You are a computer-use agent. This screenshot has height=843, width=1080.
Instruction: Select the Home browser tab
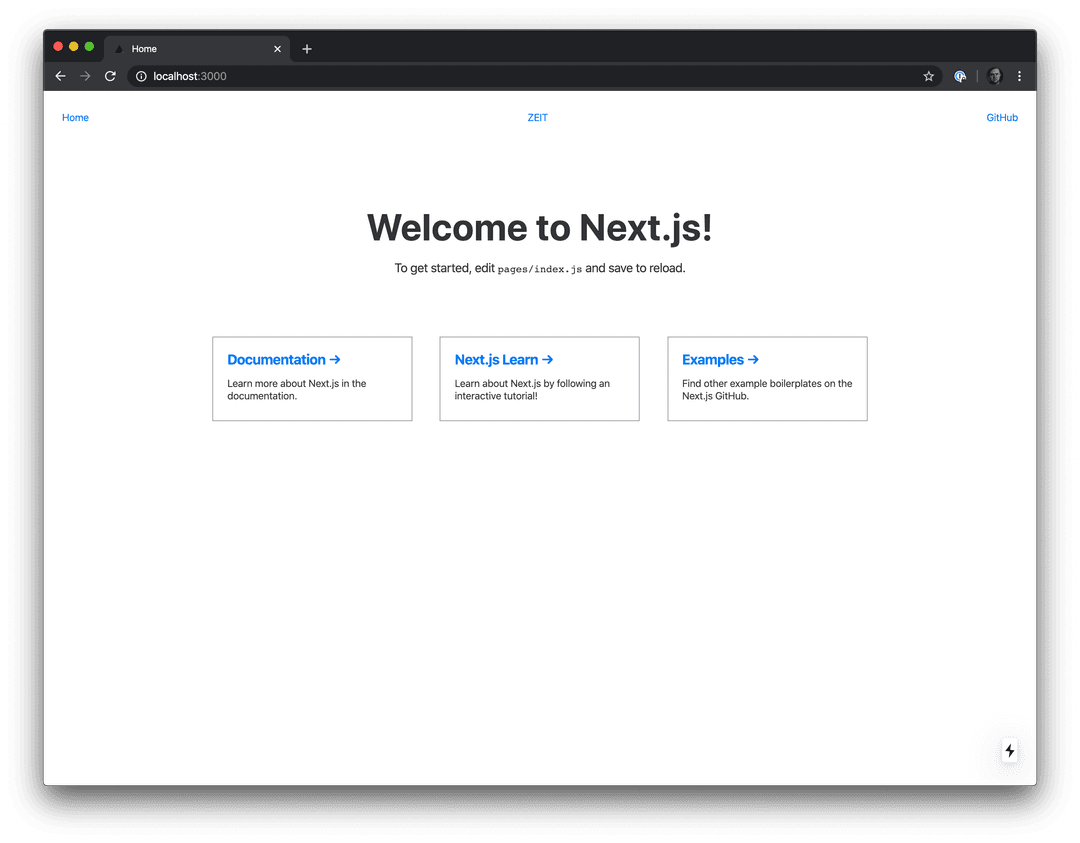(x=180, y=48)
